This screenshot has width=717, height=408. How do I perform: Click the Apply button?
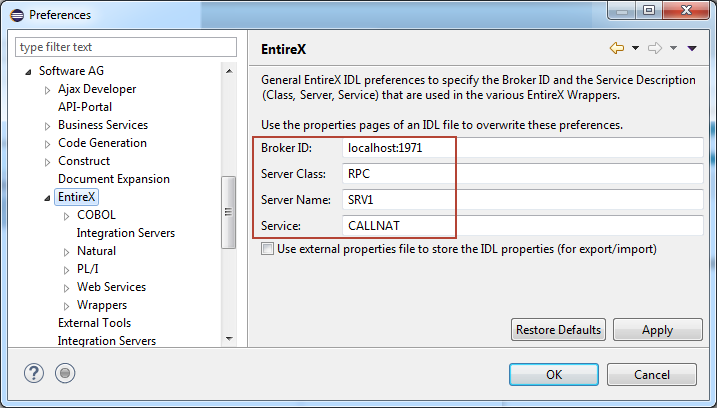pyautogui.click(x=658, y=330)
